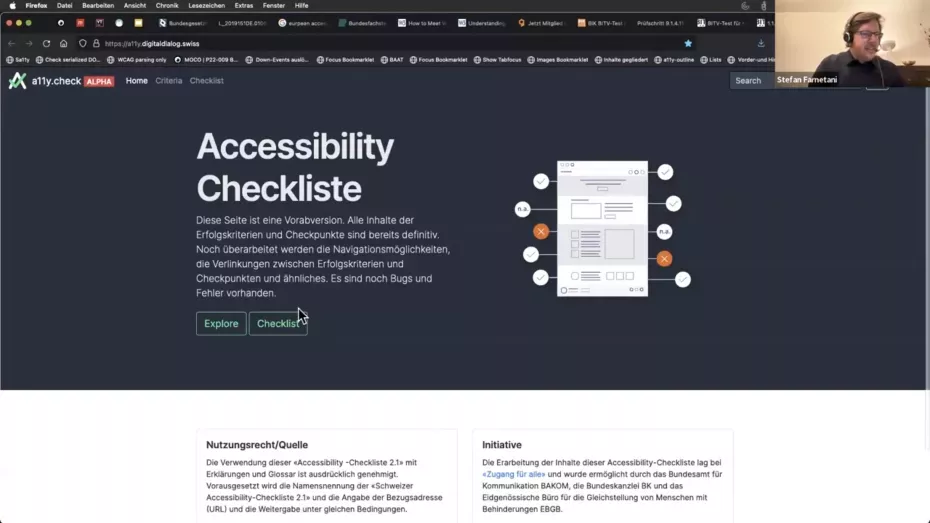Open the Chronik menu in menu bar
930x523 pixels.
pyautogui.click(x=167, y=5)
